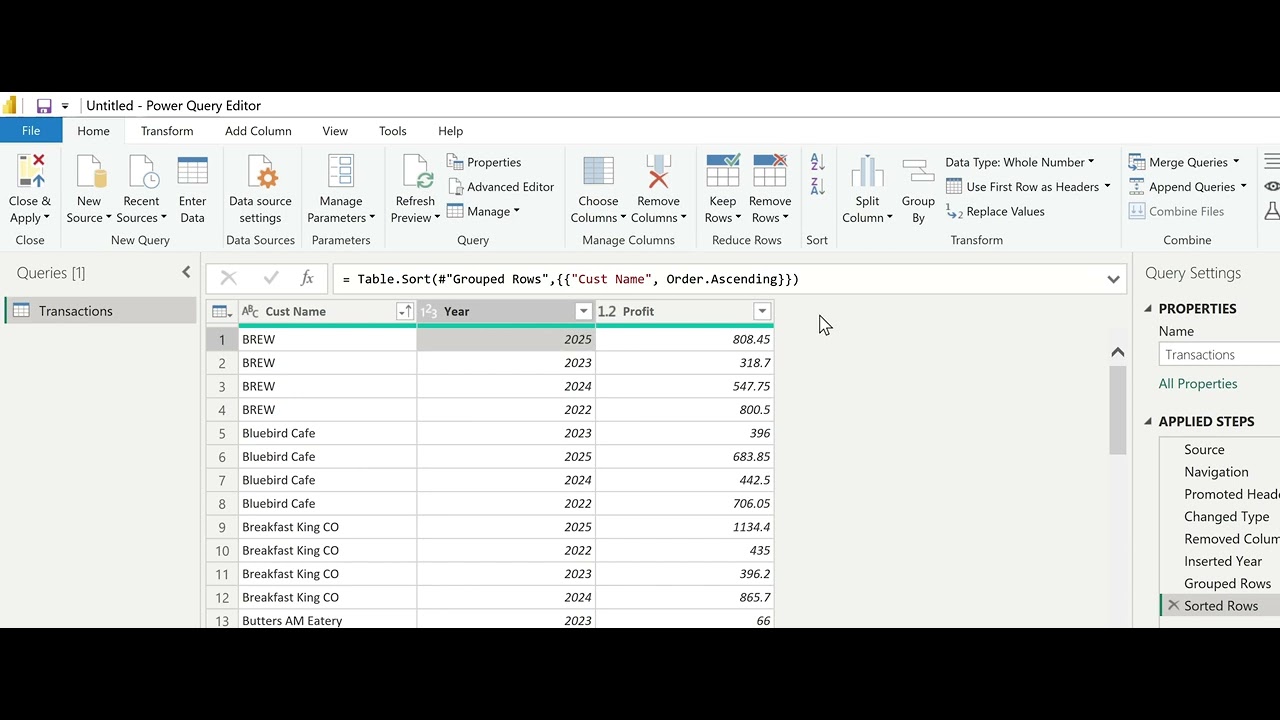Open the Year column filter dropdown

click(x=583, y=312)
